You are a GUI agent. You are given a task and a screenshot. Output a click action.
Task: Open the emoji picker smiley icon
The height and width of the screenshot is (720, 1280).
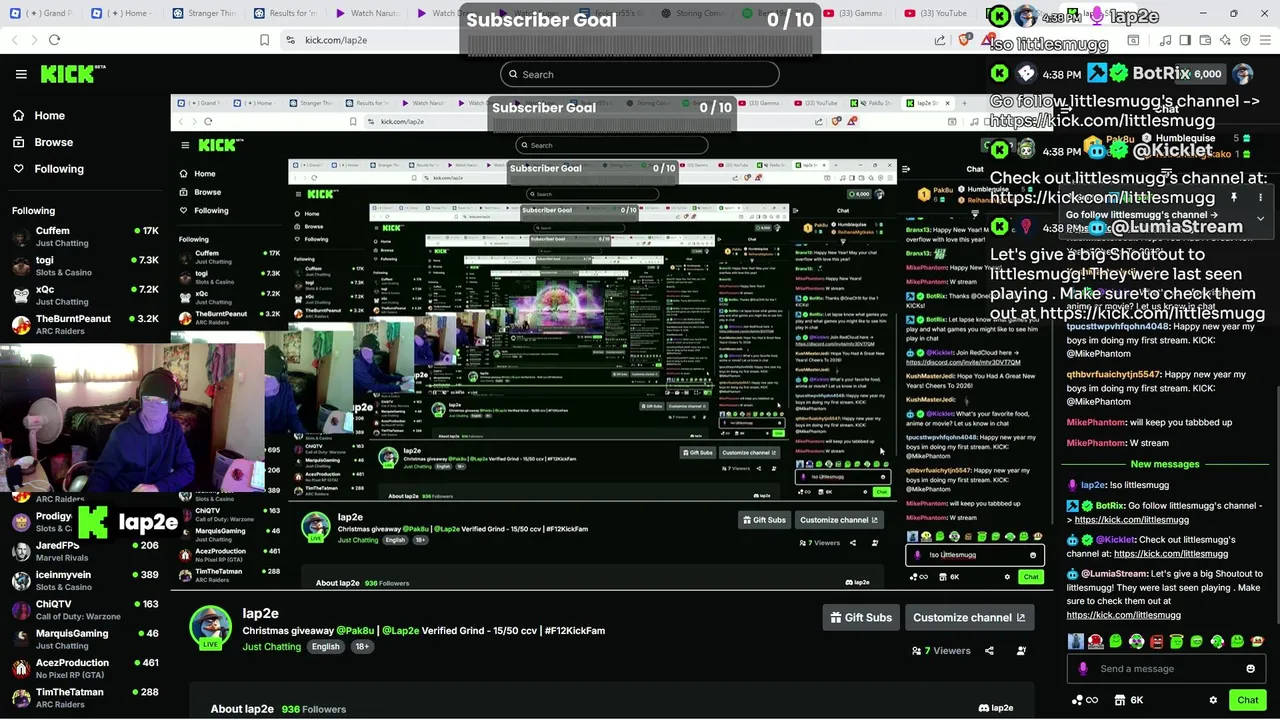(x=1250, y=669)
